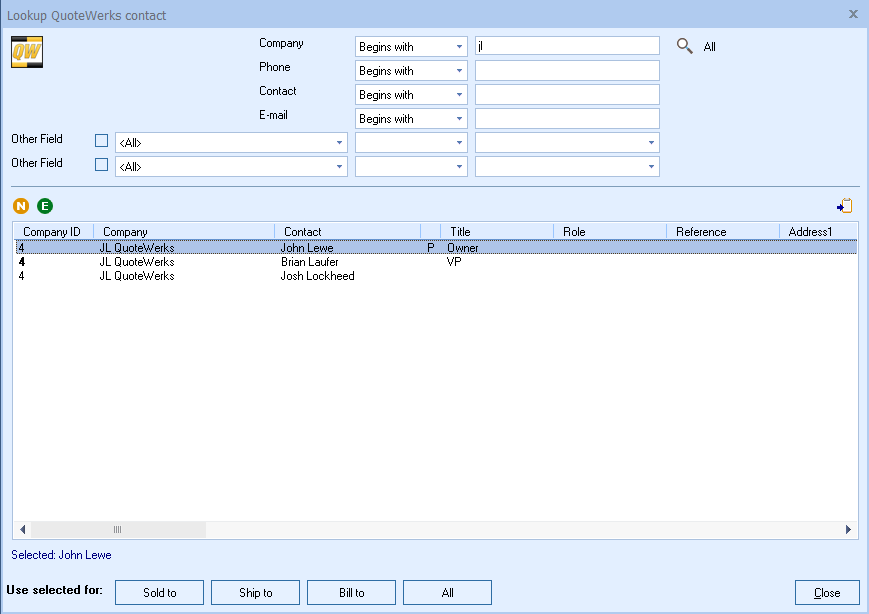Image resolution: width=869 pixels, height=614 pixels.
Task: Click the magnifying glass search icon
Action: tap(684, 46)
